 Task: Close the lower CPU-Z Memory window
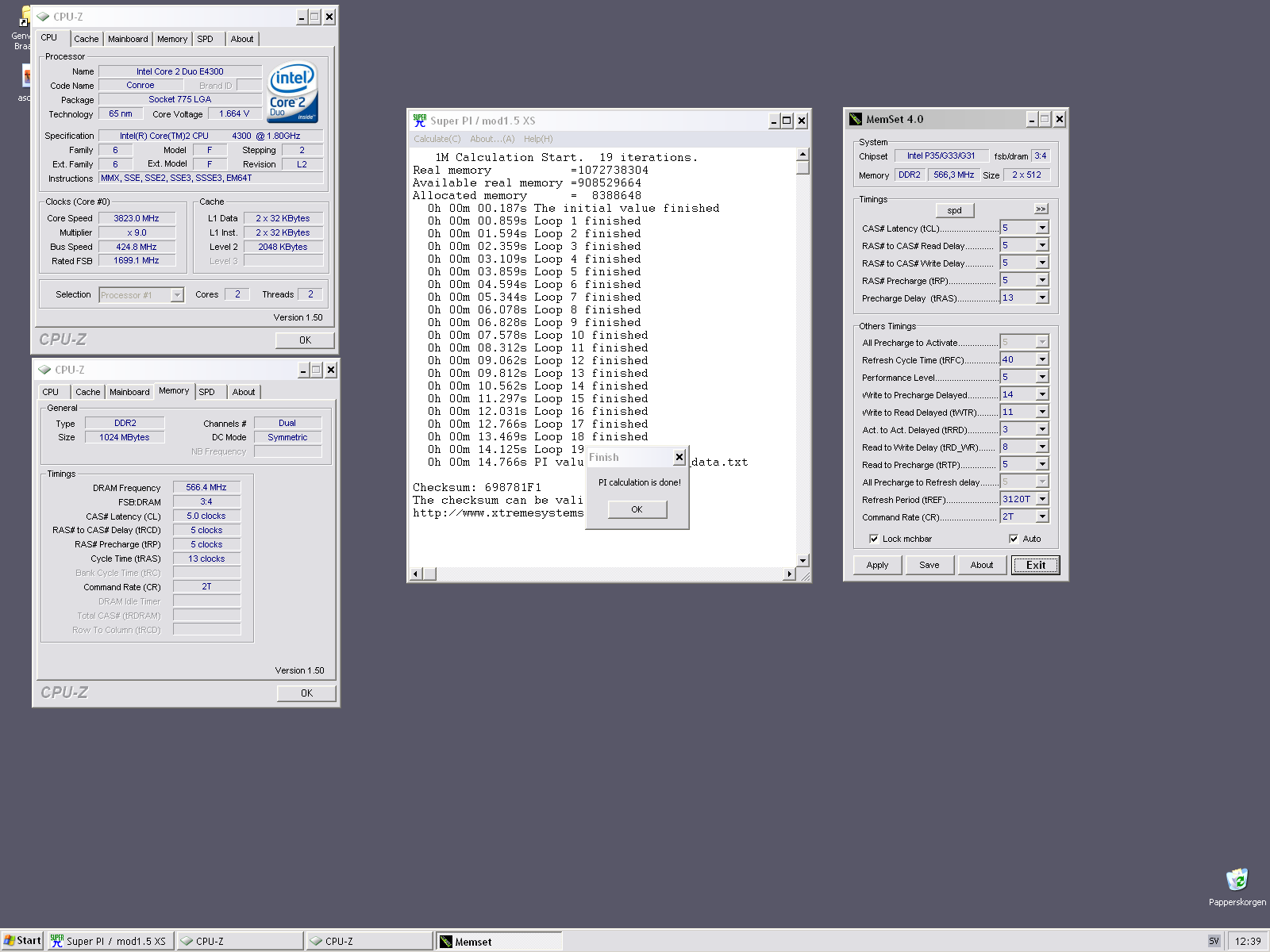tap(331, 370)
